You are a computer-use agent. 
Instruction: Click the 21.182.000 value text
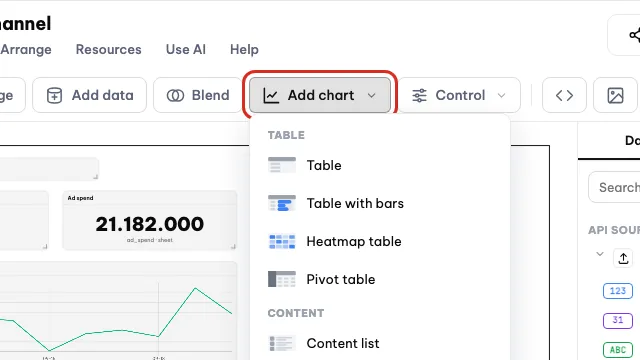(149, 224)
